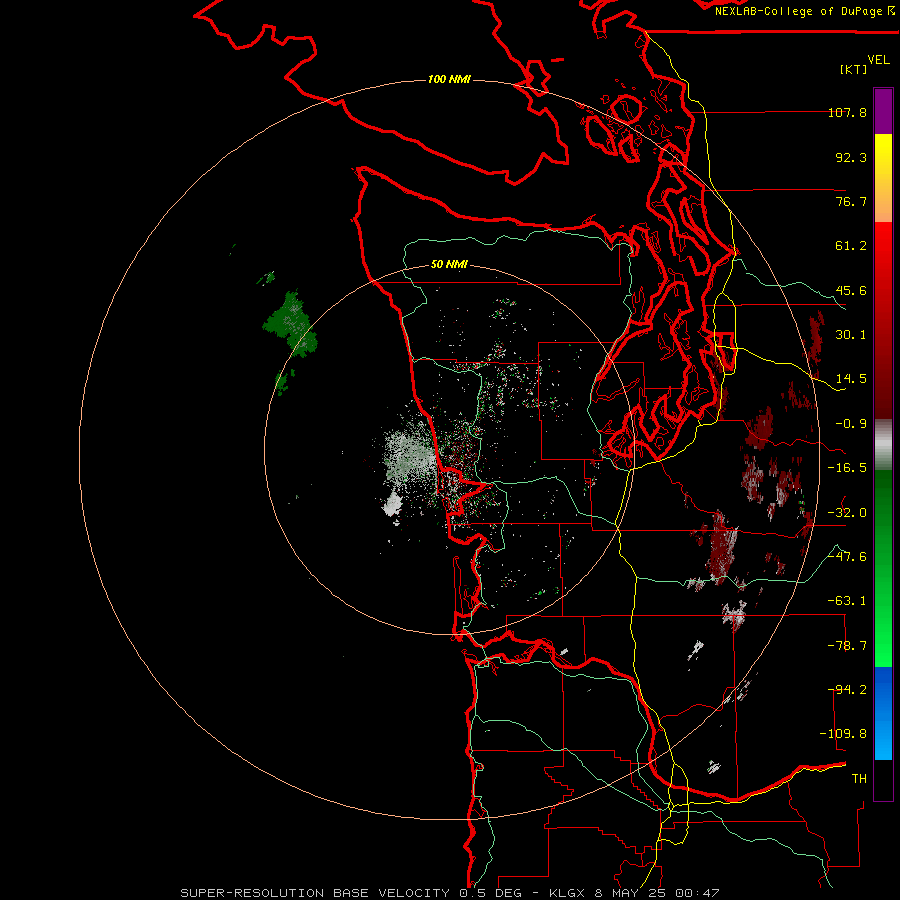Screen dimensions: 900x900
Task: Click the 45.6 velocity scale value
Action: tap(851, 290)
